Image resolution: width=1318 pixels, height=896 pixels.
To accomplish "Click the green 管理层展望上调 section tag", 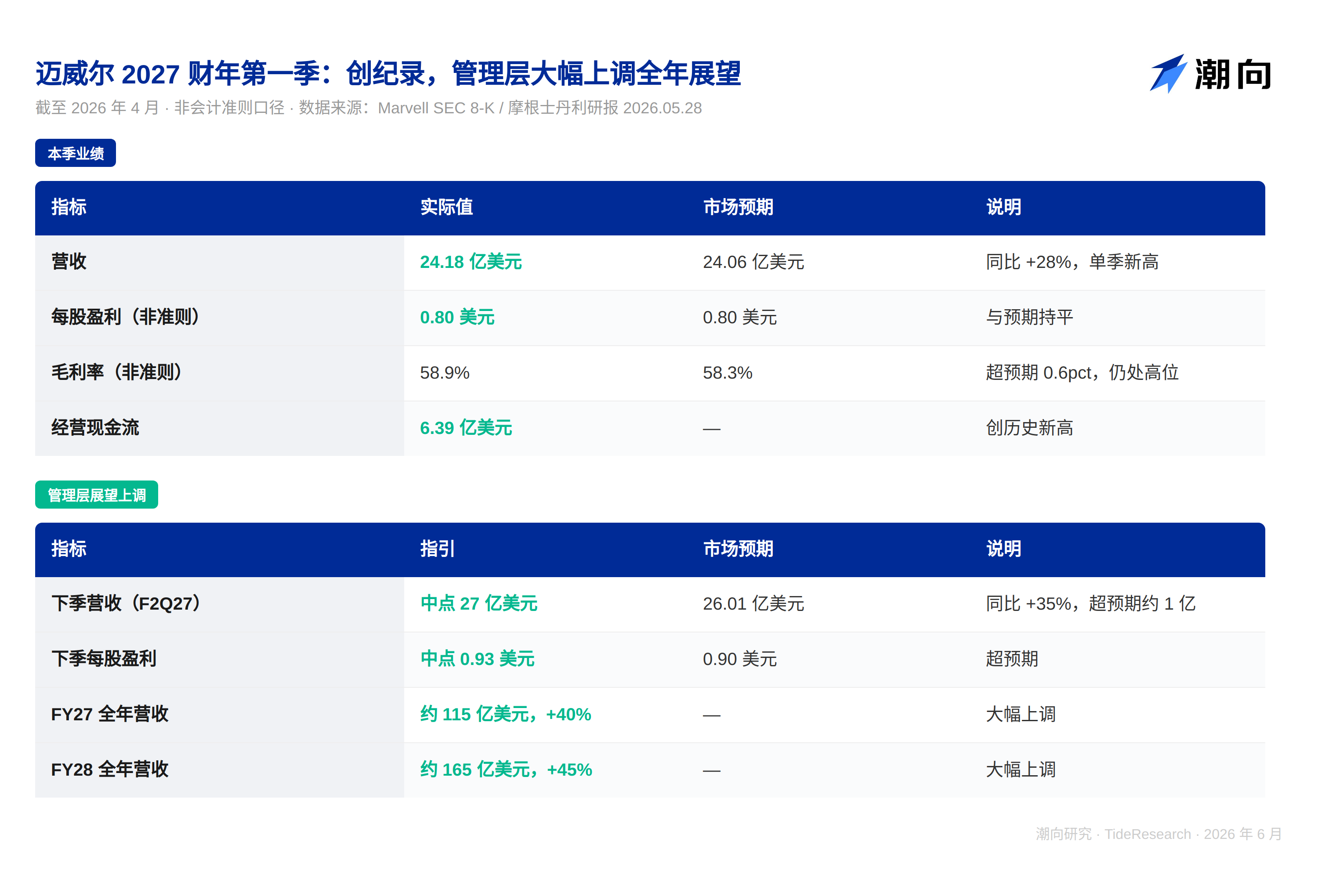I will click(96, 495).
